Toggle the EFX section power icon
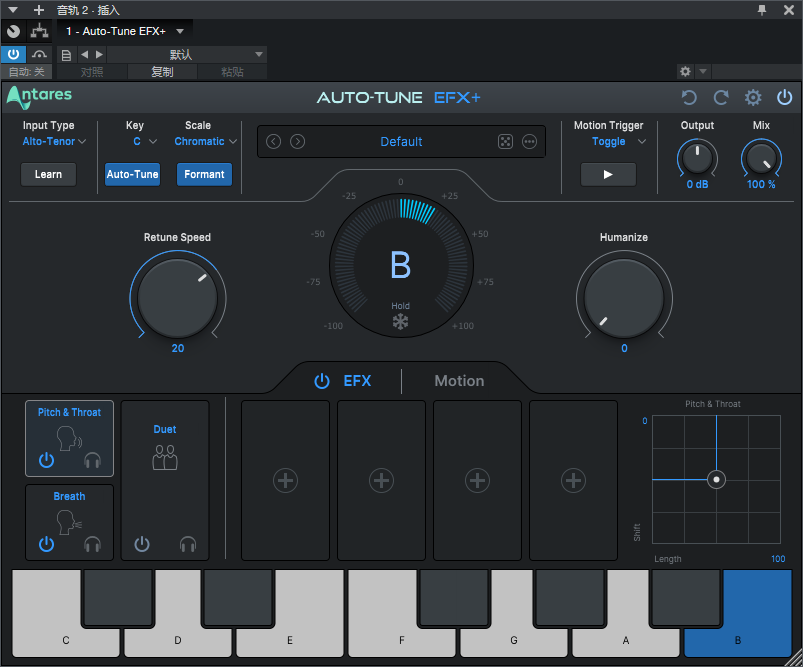Image resolution: width=803 pixels, height=667 pixels. [322, 381]
